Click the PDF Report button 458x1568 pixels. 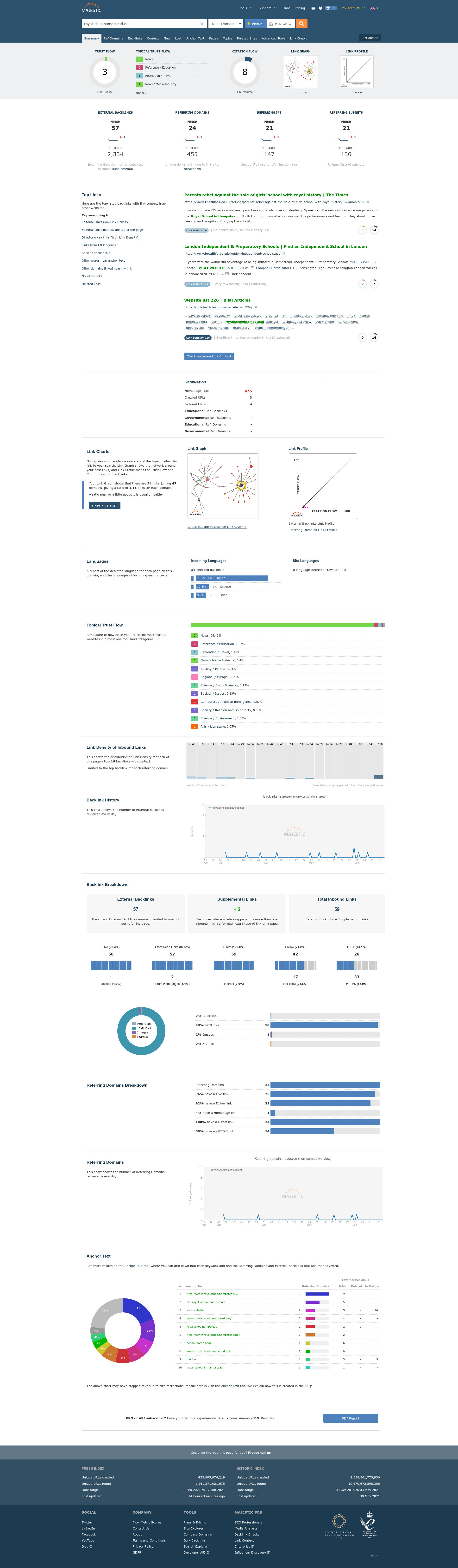click(350, 1418)
